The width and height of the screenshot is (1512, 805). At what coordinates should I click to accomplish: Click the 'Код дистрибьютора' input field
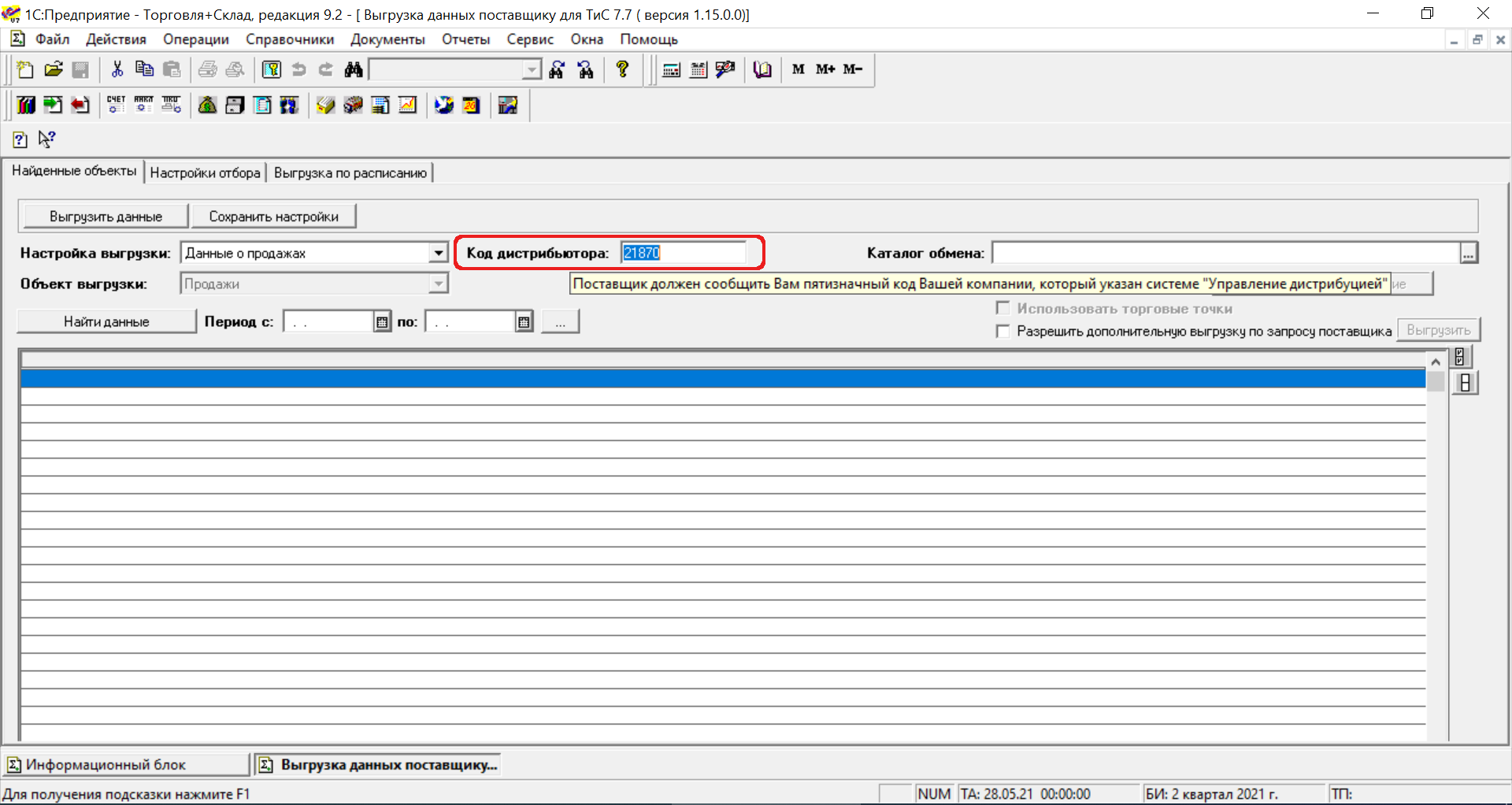coord(683,253)
